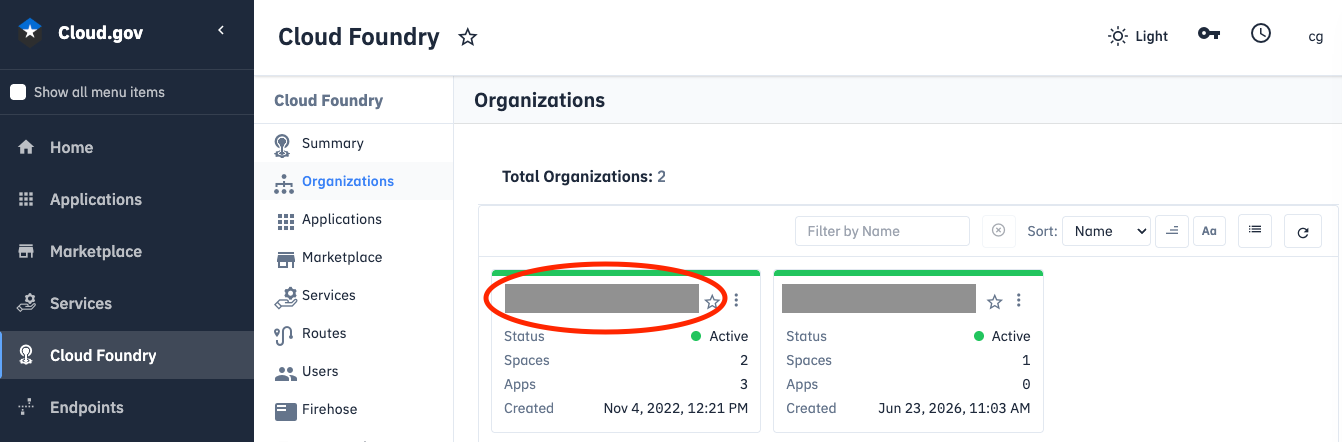Image resolution: width=1342 pixels, height=442 pixels.
Task: Toggle the Light theme switch
Action: tap(1138, 36)
